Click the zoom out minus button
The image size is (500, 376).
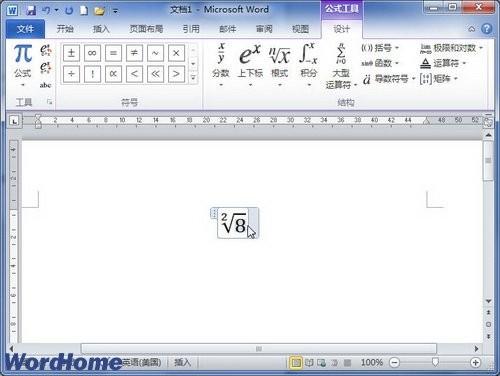point(394,362)
